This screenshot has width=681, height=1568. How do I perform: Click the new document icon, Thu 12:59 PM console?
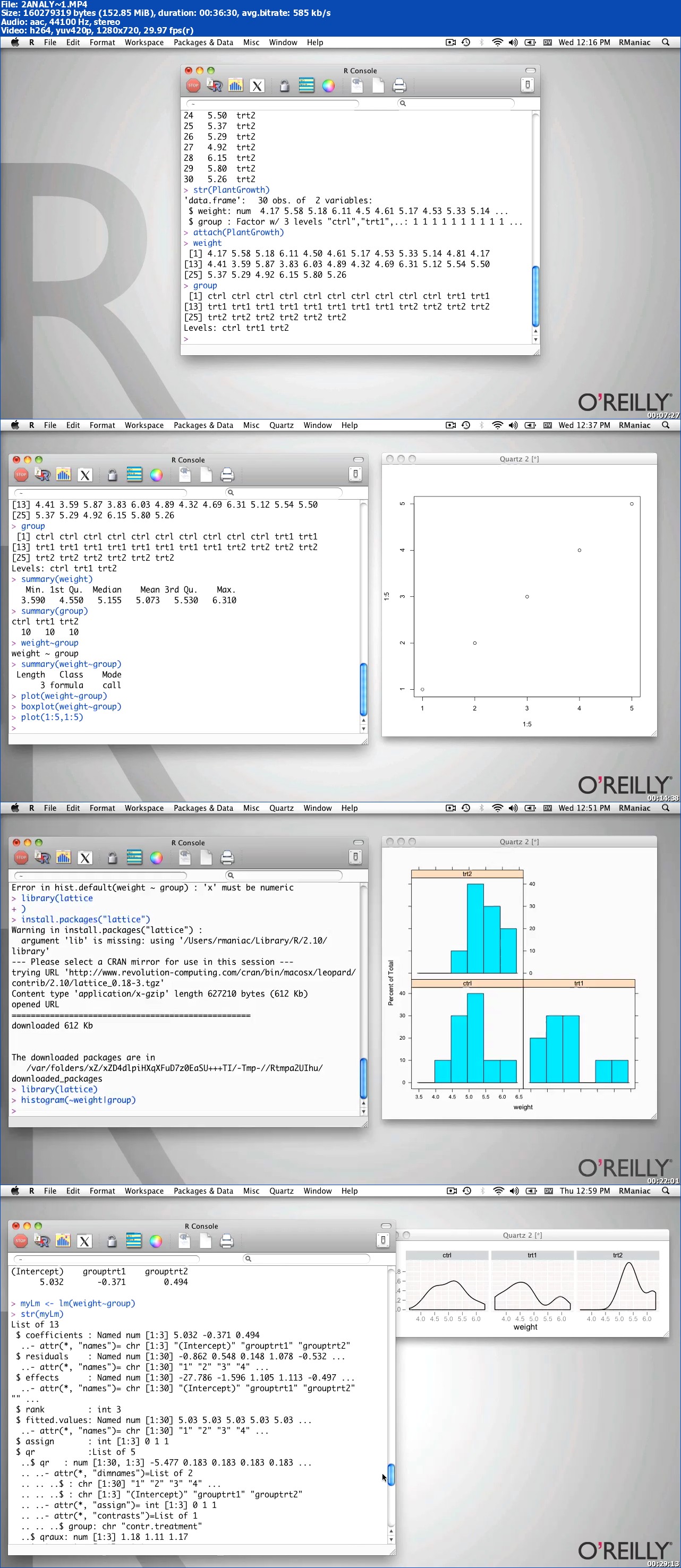click(206, 1241)
